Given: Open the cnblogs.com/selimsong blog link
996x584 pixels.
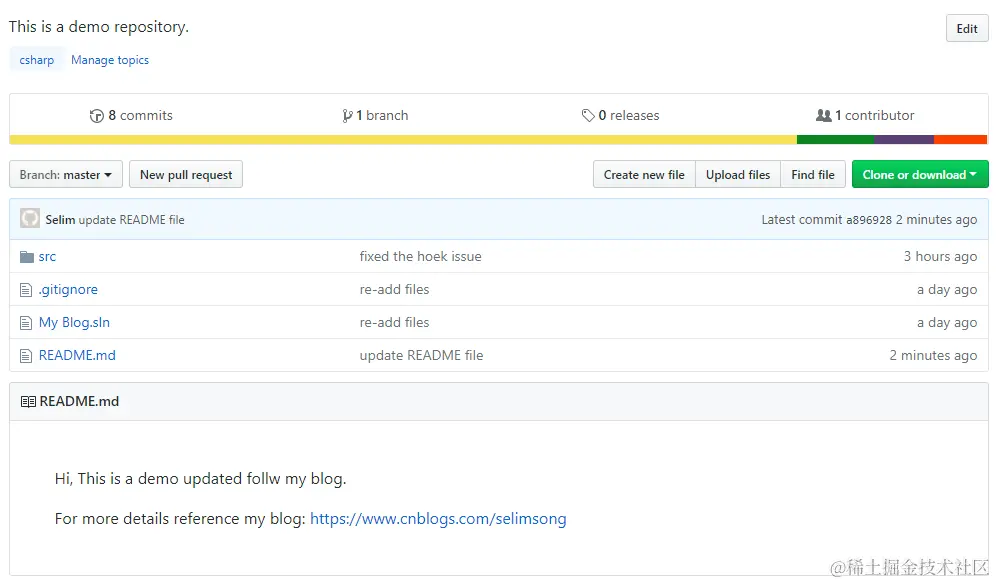Looking at the screenshot, I should point(438,519).
